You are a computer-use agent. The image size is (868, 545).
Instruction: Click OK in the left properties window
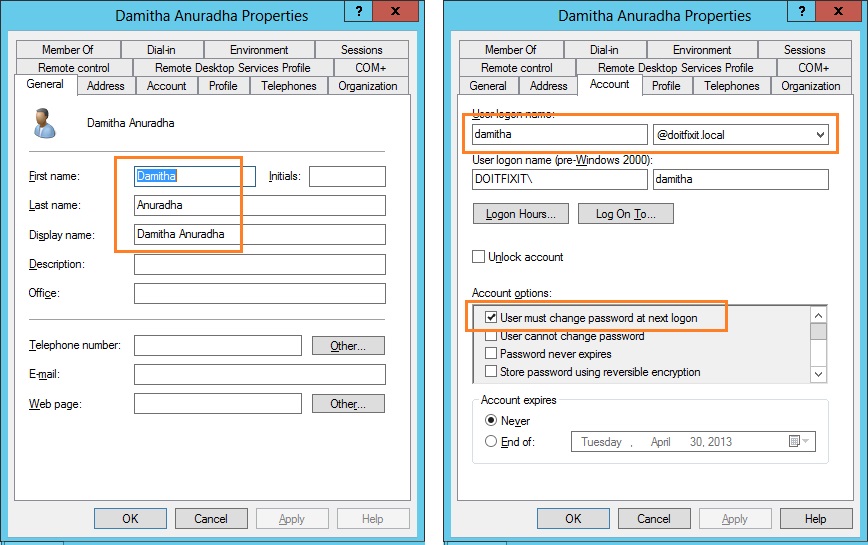click(x=130, y=518)
